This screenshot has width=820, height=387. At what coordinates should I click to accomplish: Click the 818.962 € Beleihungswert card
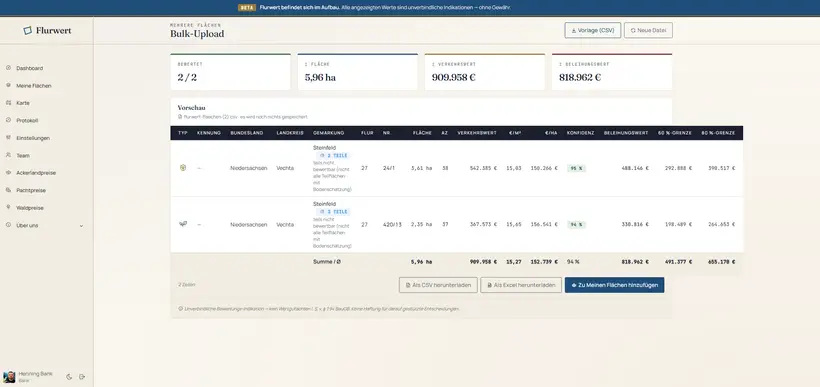coord(612,72)
